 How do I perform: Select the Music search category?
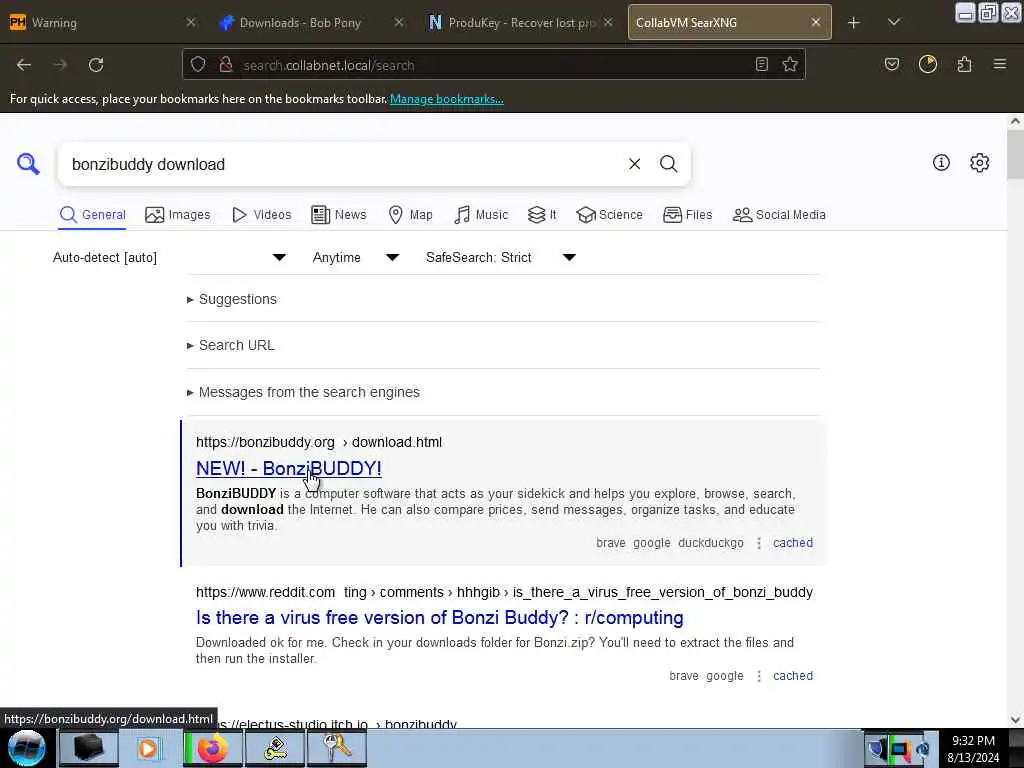click(x=481, y=215)
